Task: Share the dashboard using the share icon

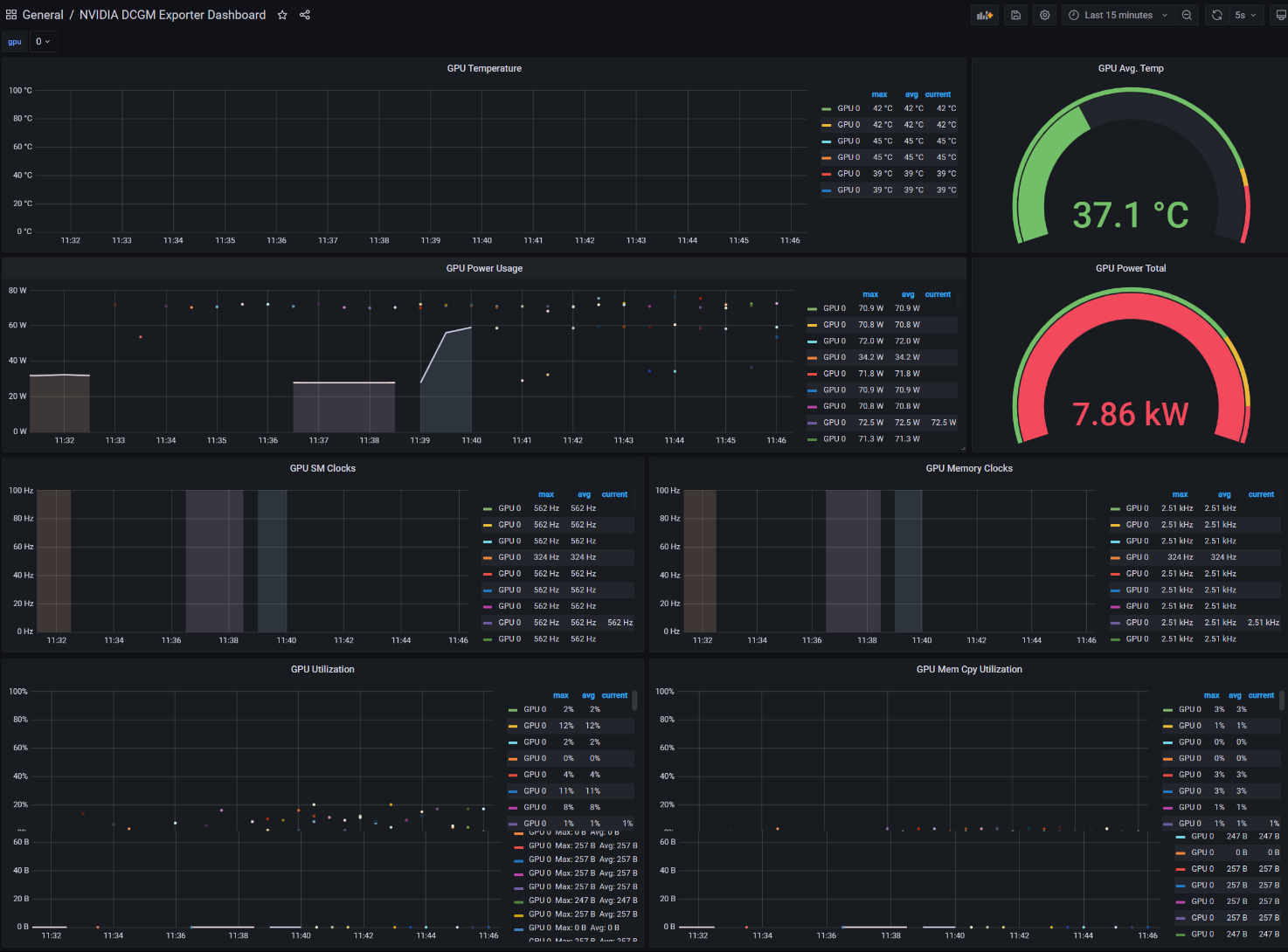Action: [305, 15]
